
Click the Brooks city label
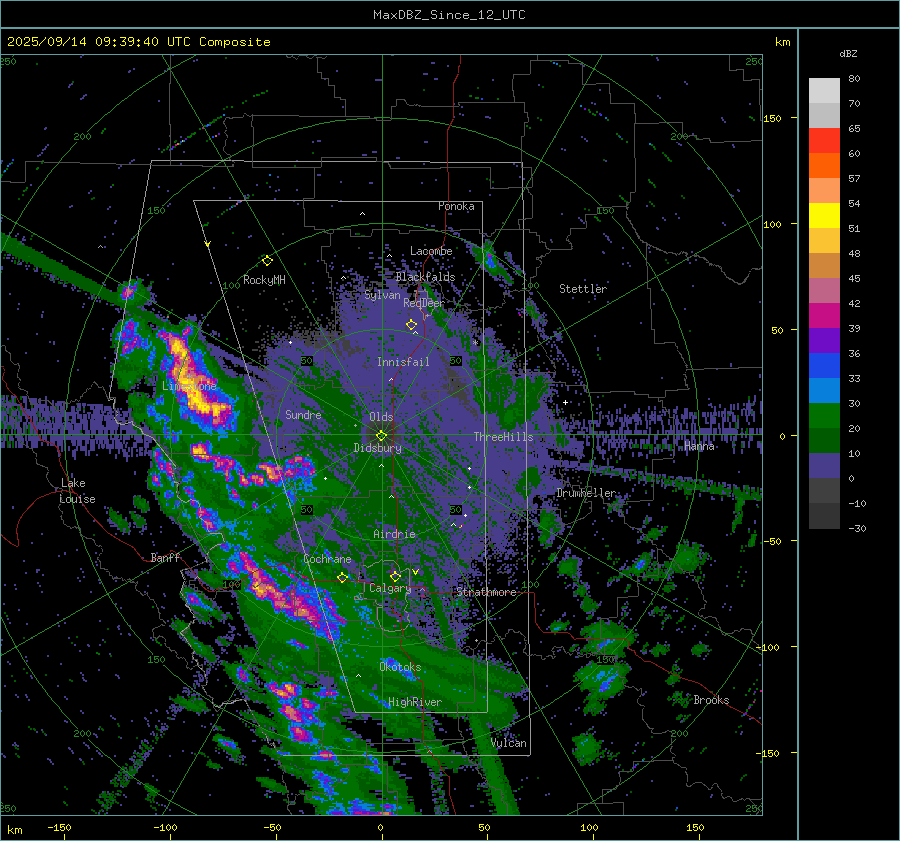[711, 700]
